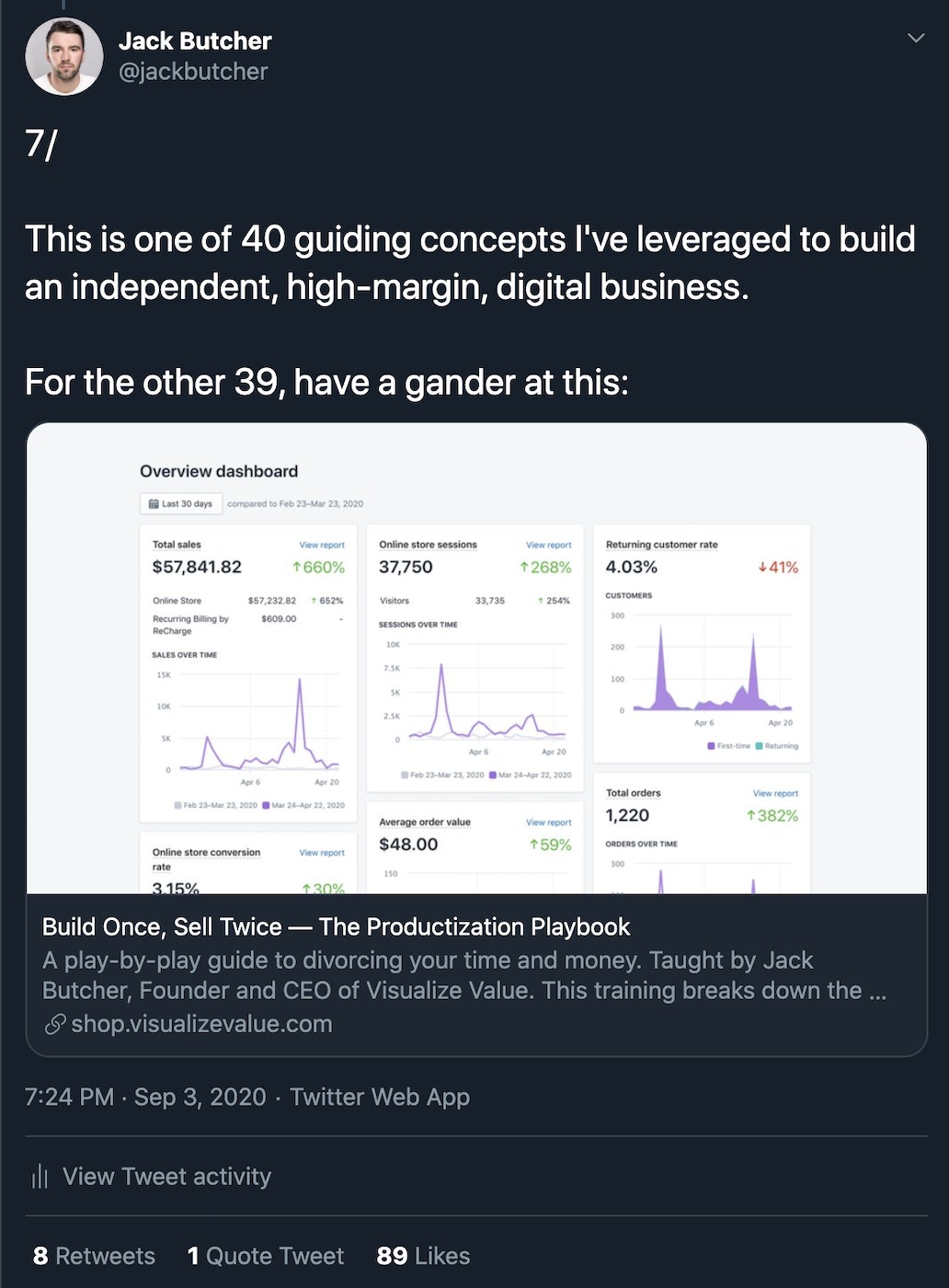Click View report on Total sales
The width and height of the screenshot is (949, 1288).
click(x=322, y=545)
